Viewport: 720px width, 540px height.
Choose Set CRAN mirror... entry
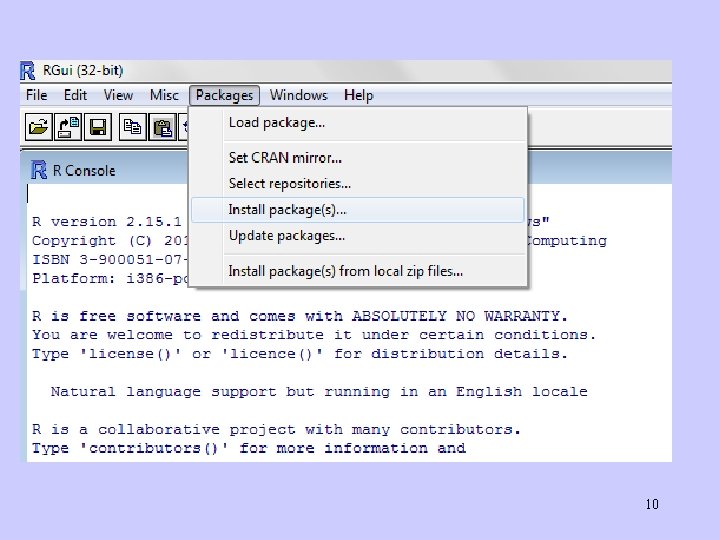click(x=358, y=158)
